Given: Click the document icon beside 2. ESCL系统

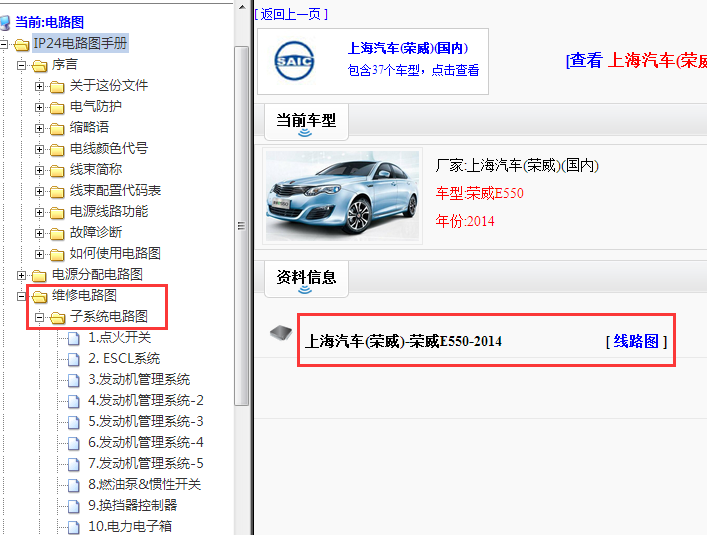Looking at the screenshot, I should [73, 359].
